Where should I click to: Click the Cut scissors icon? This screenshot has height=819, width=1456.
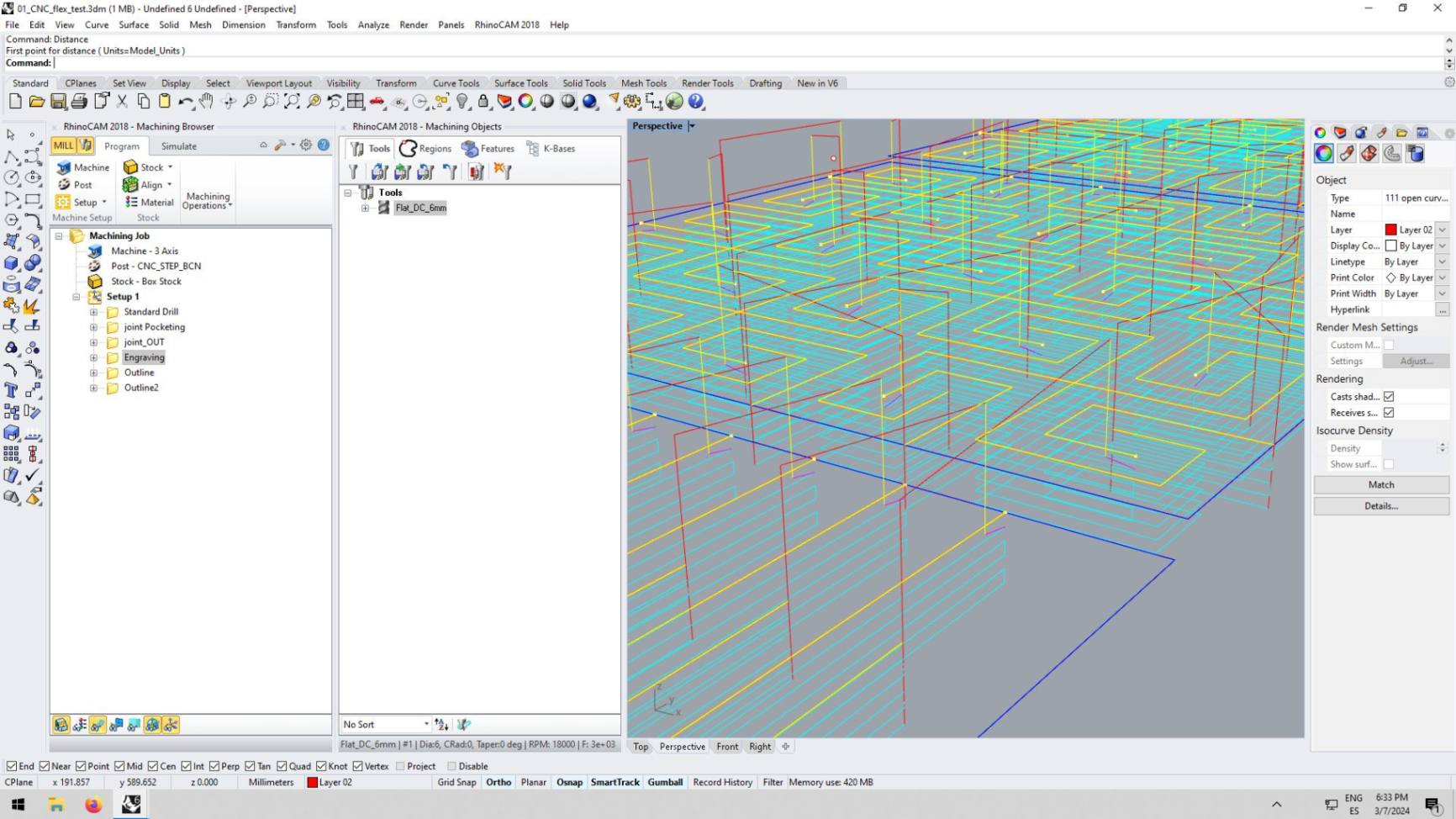coord(122,102)
